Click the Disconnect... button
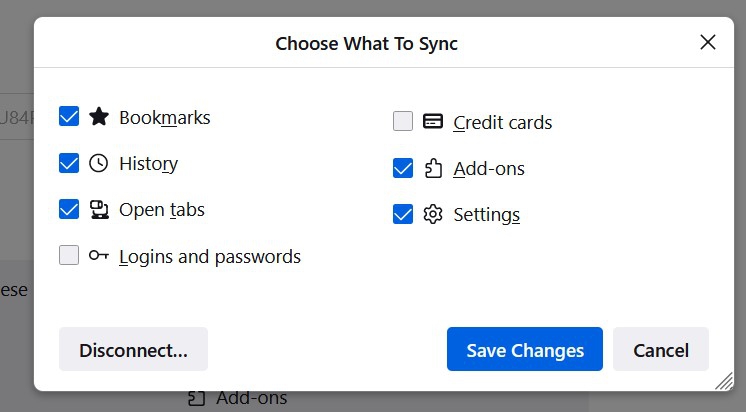The width and height of the screenshot is (746, 412). pos(133,350)
